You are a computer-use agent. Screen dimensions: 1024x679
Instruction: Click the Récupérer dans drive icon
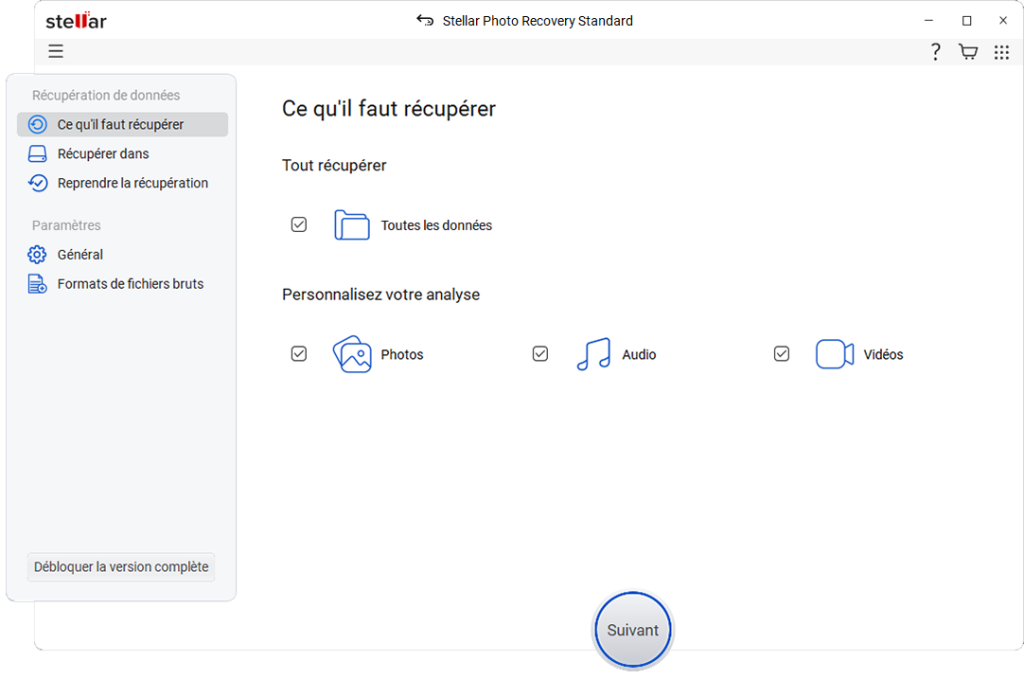coord(37,153)
